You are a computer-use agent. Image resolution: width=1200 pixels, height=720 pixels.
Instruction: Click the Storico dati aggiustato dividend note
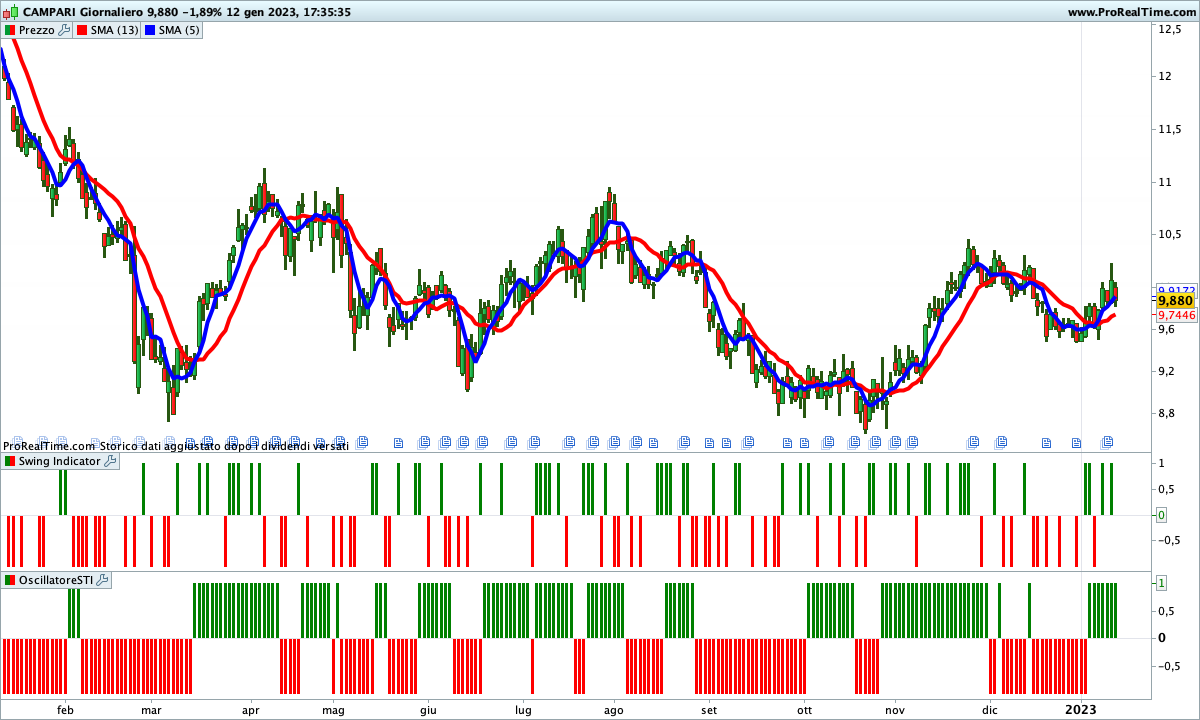click(225, 446)
